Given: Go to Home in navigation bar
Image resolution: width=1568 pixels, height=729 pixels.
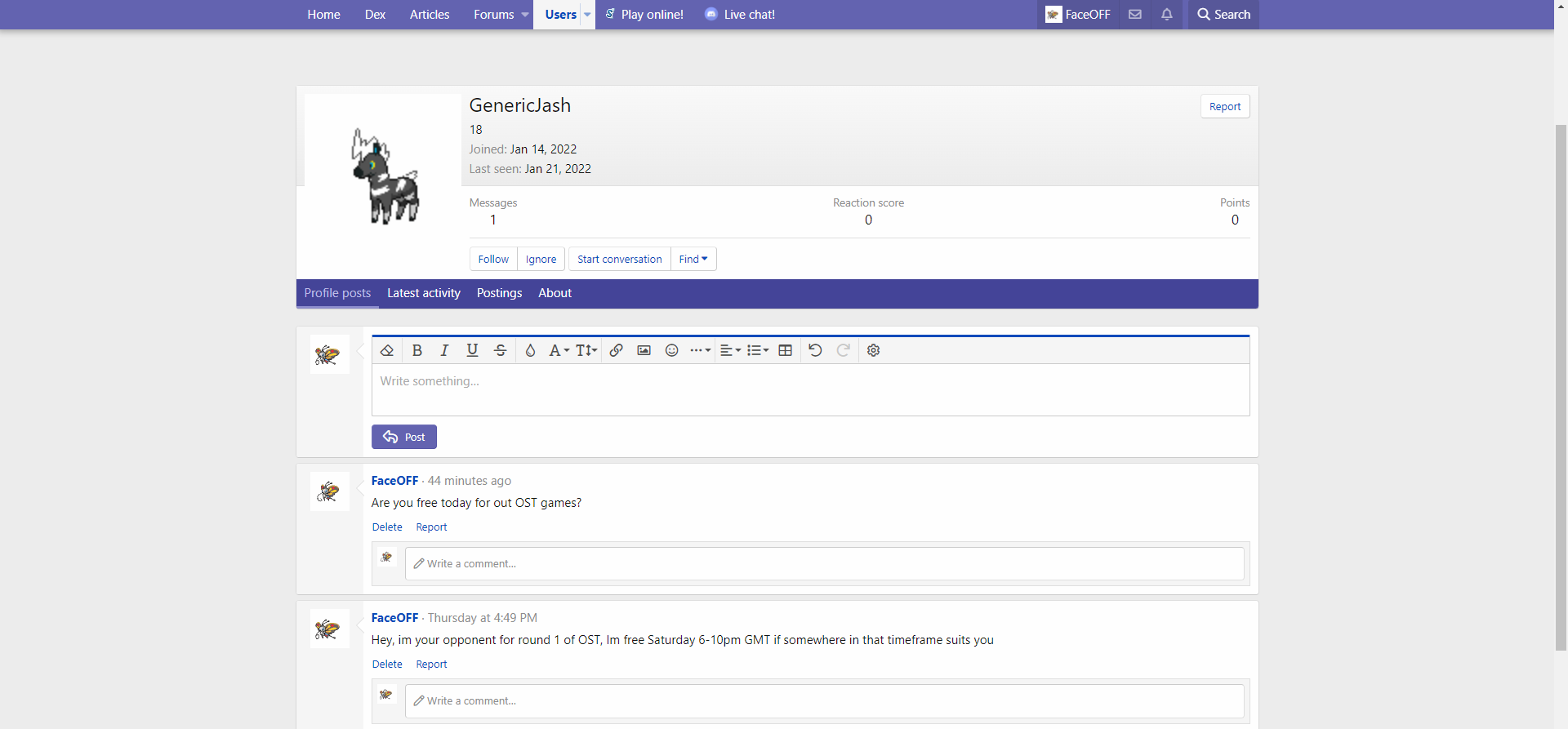Looking at the screenshot, I should pyautogui.click(x=323, y=15).
